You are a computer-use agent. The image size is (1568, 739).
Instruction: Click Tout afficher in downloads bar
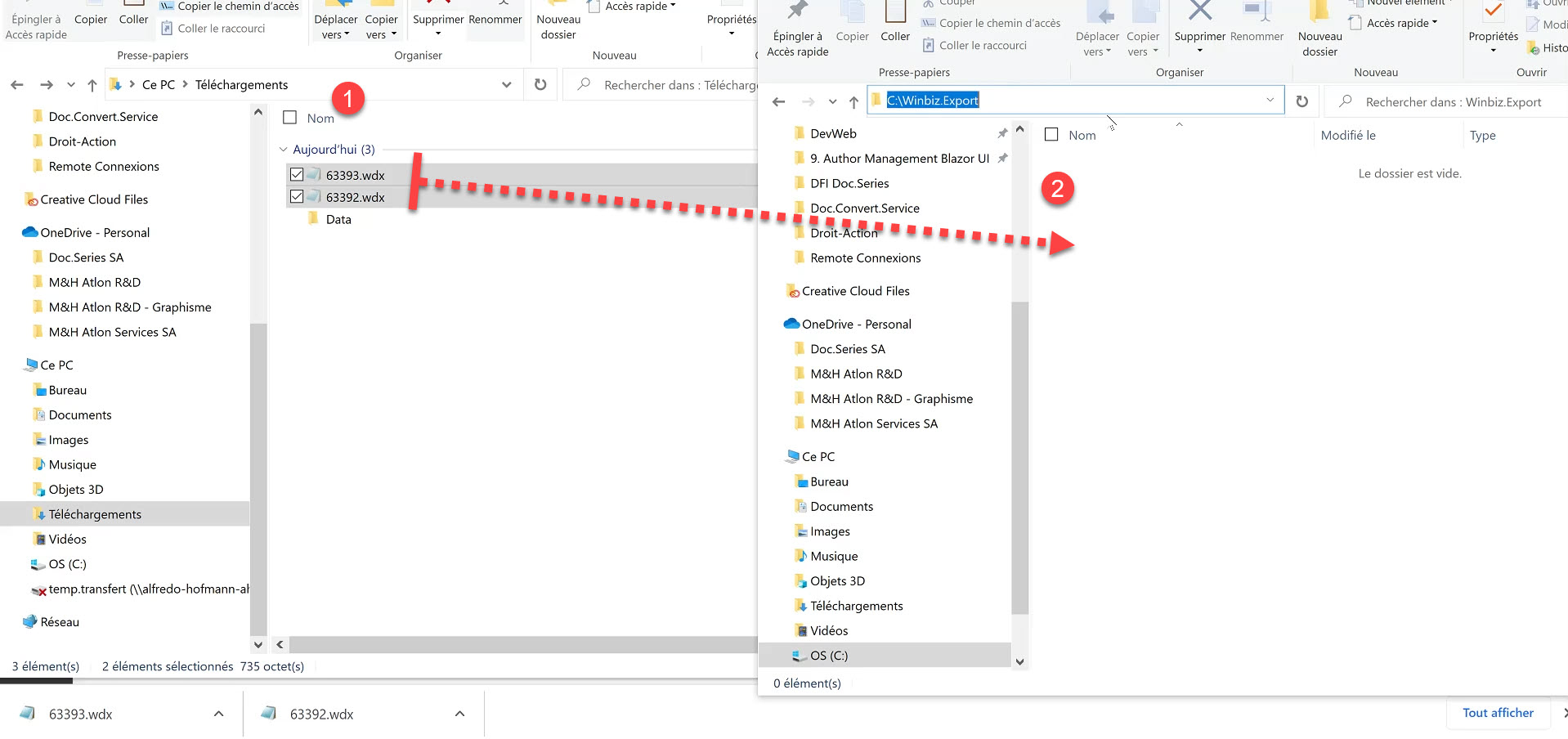point(1498,713)
